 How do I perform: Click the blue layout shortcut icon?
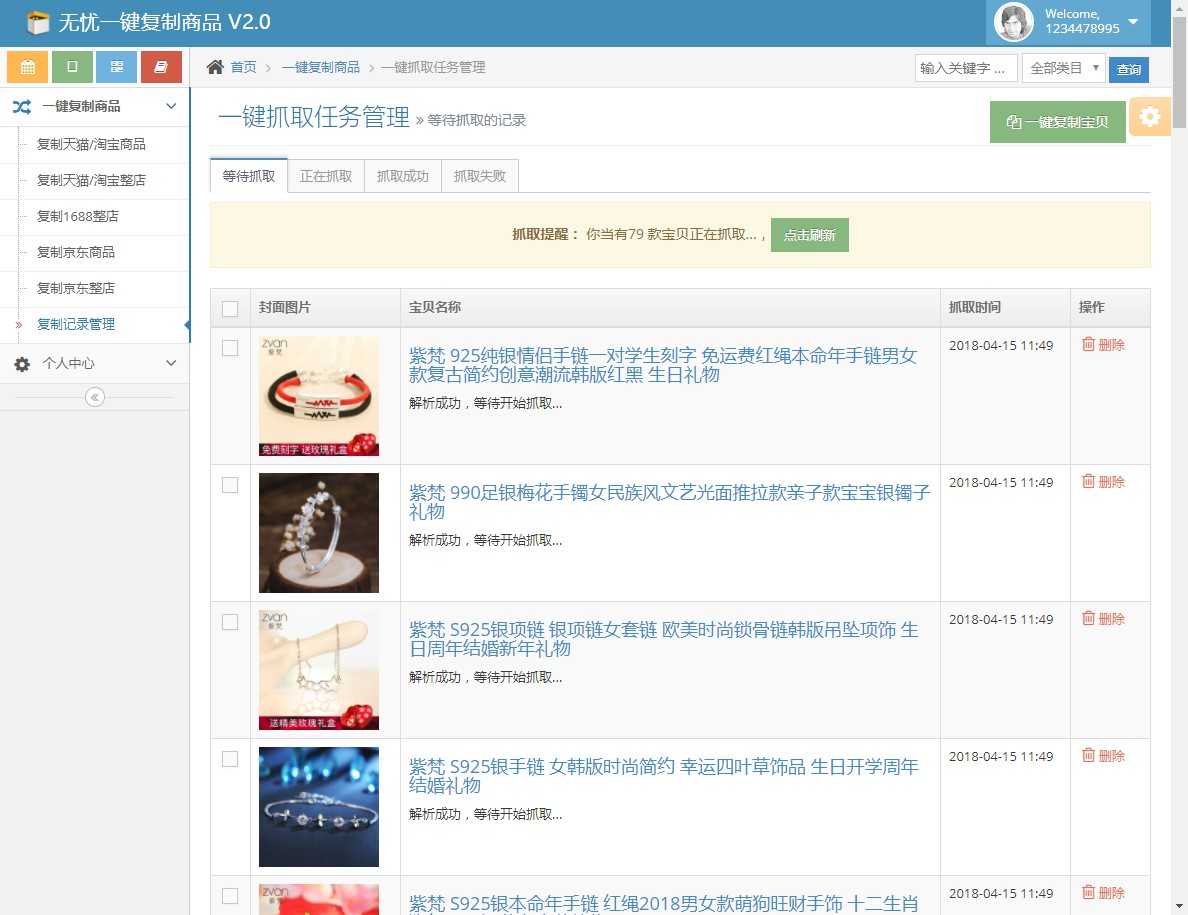(117, 67)
